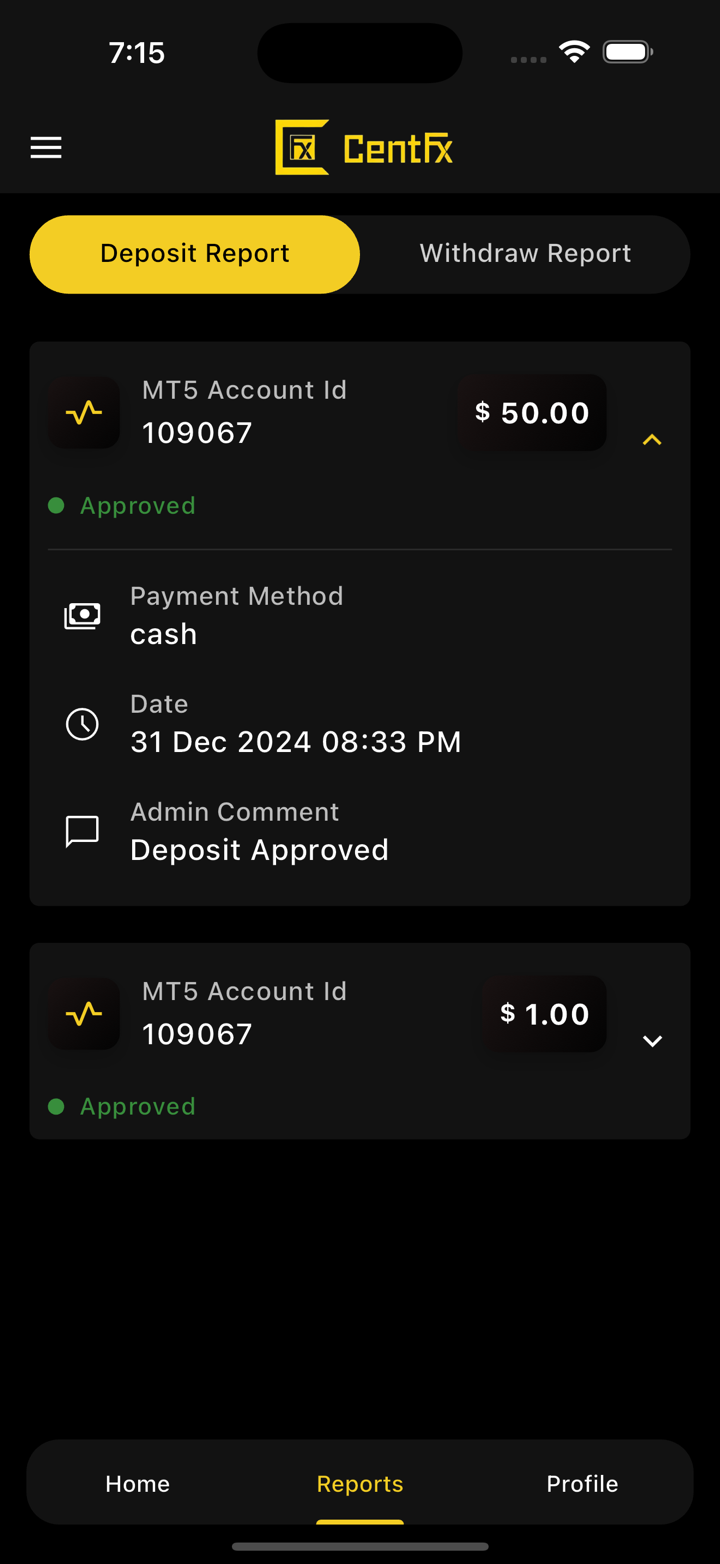
Task: Switch to Deposit Report view
Action: [x=195, y=254]
